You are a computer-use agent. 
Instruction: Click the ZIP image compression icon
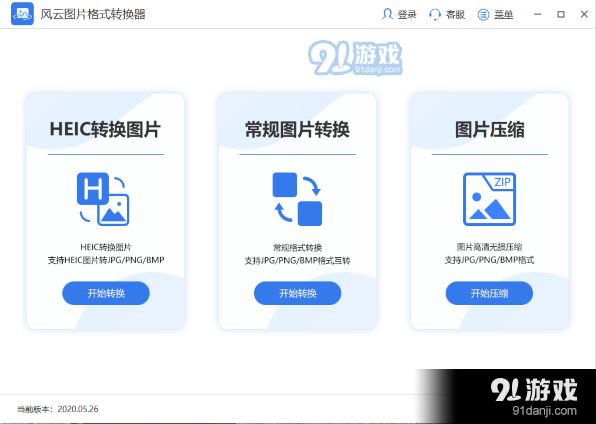[x=489, y=199]
